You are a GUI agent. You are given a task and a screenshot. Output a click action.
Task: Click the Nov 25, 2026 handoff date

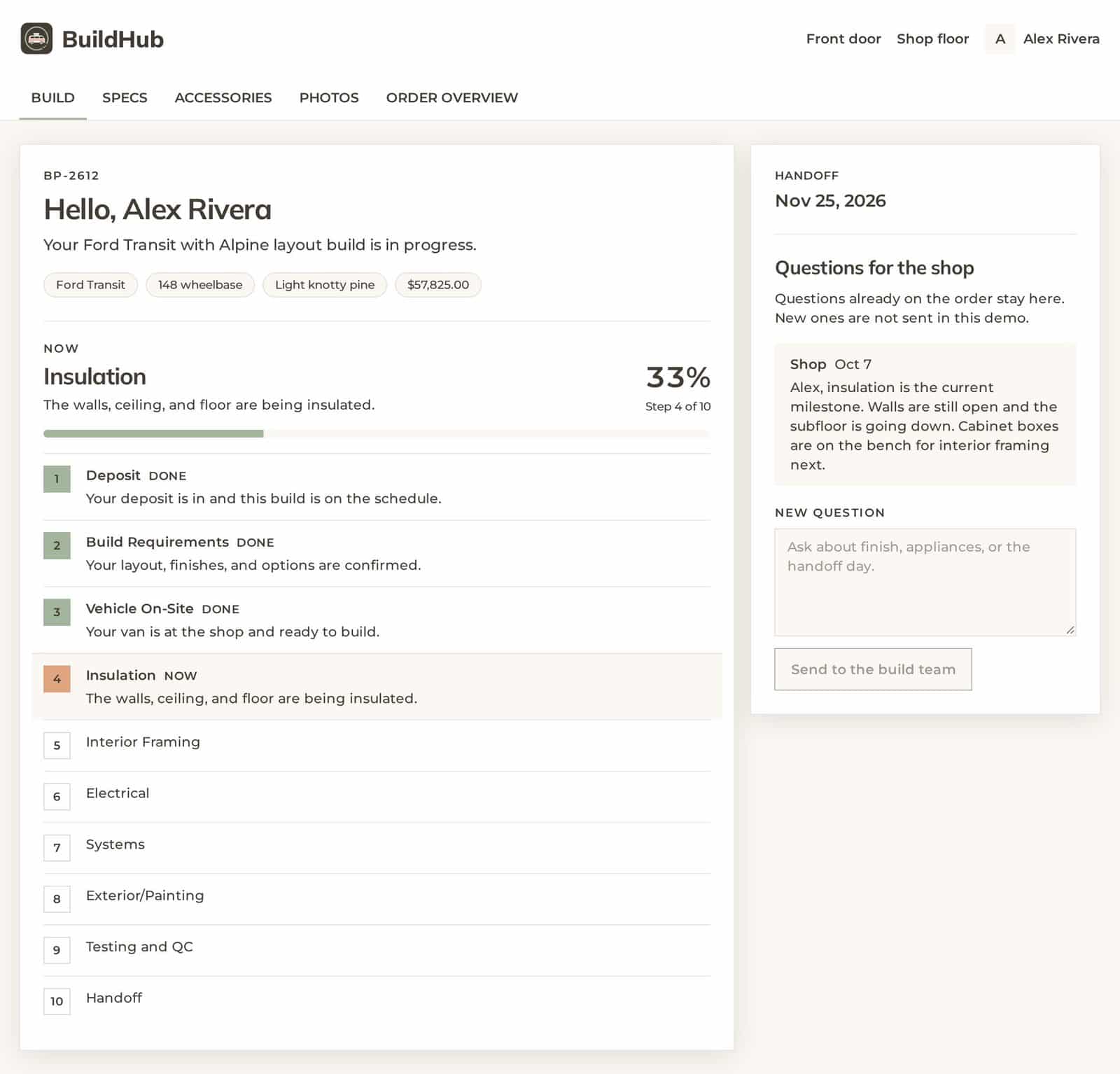tap(830, 201)
